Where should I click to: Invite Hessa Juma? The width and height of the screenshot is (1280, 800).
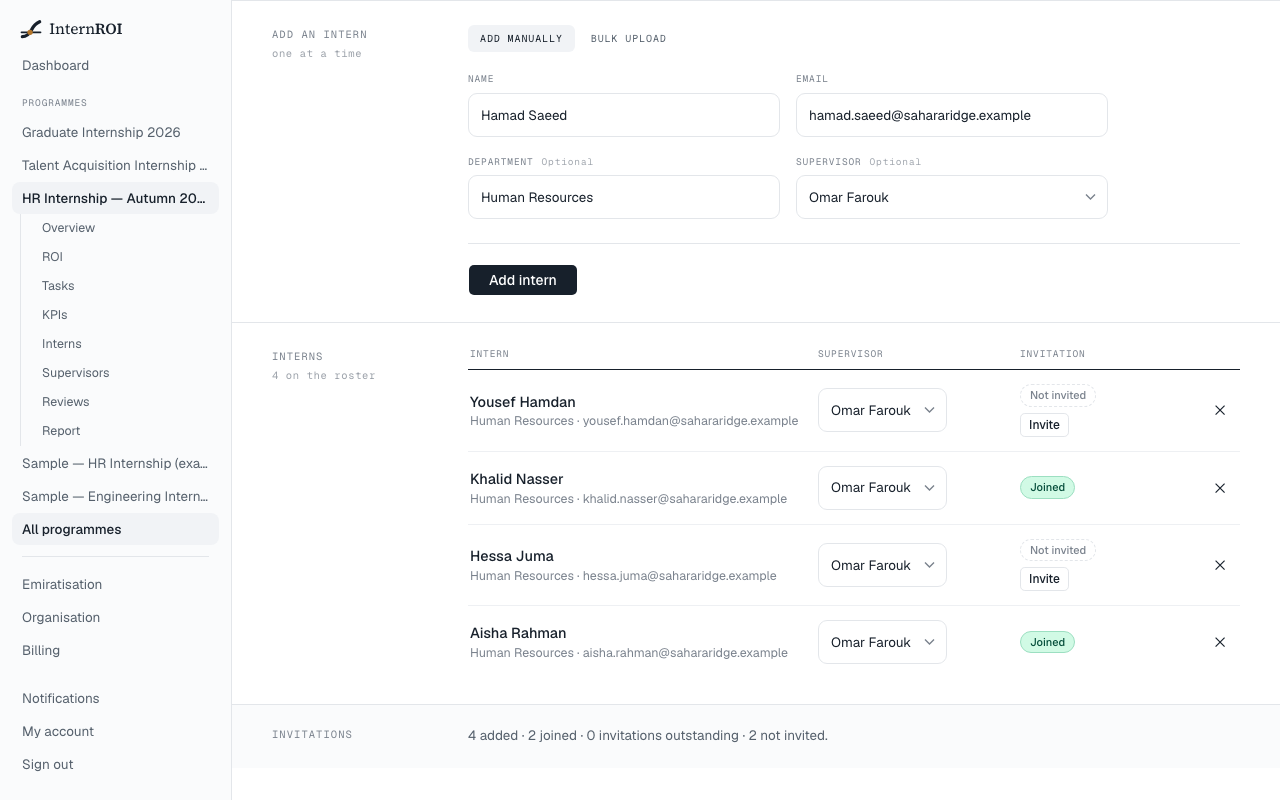pyautogui.click(x=1044, y=579)
